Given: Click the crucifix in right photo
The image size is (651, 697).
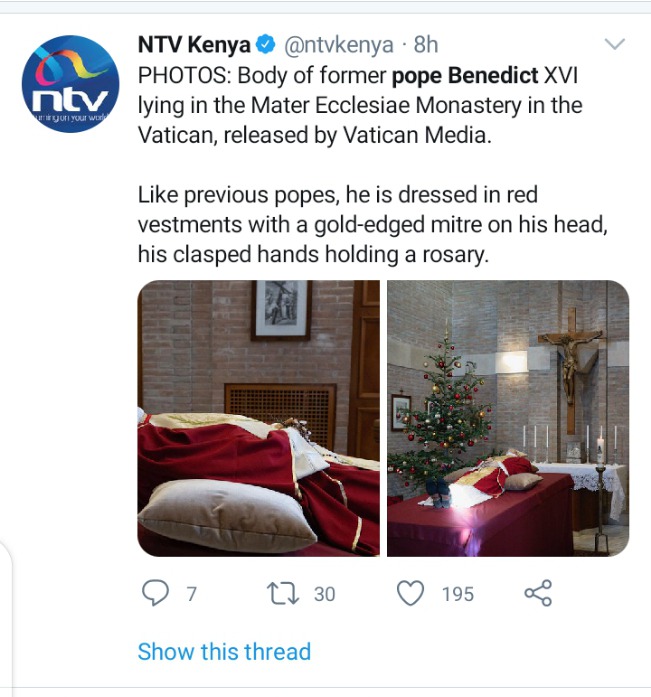Looking at the screenshot, I should pos(571,371).
